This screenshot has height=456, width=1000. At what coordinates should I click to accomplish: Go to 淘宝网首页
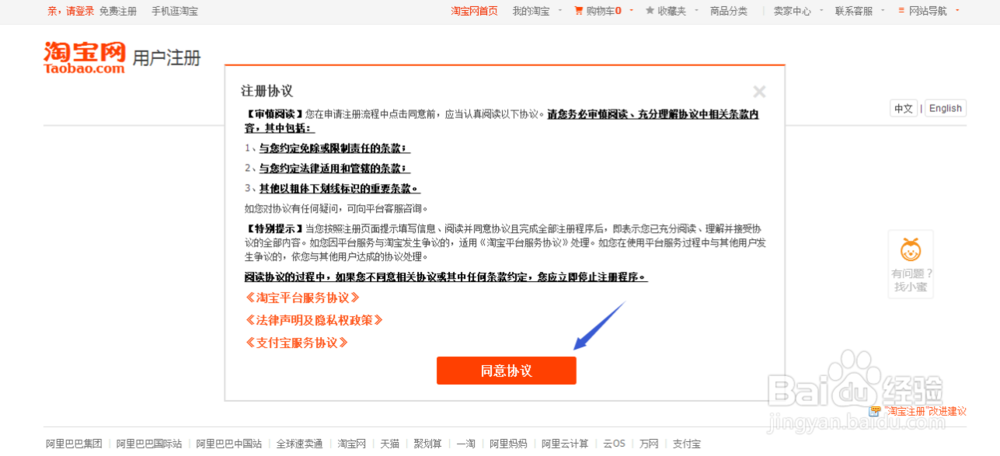click(474, 11)
